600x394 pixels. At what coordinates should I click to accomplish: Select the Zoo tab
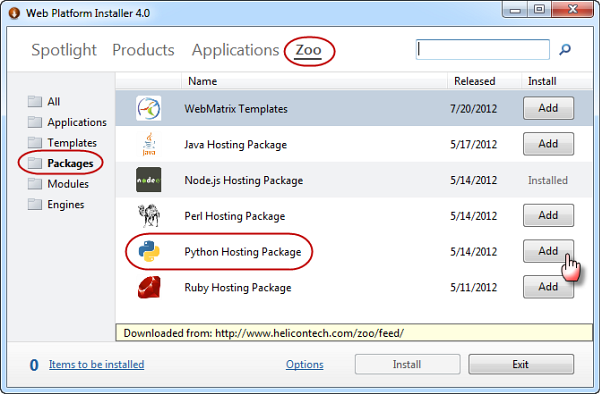308,50
